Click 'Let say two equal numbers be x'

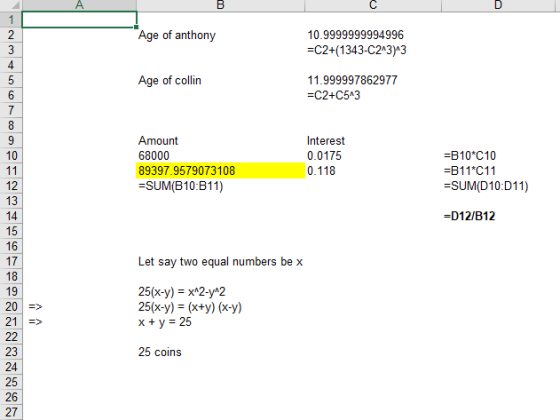[x=220, y=262]
